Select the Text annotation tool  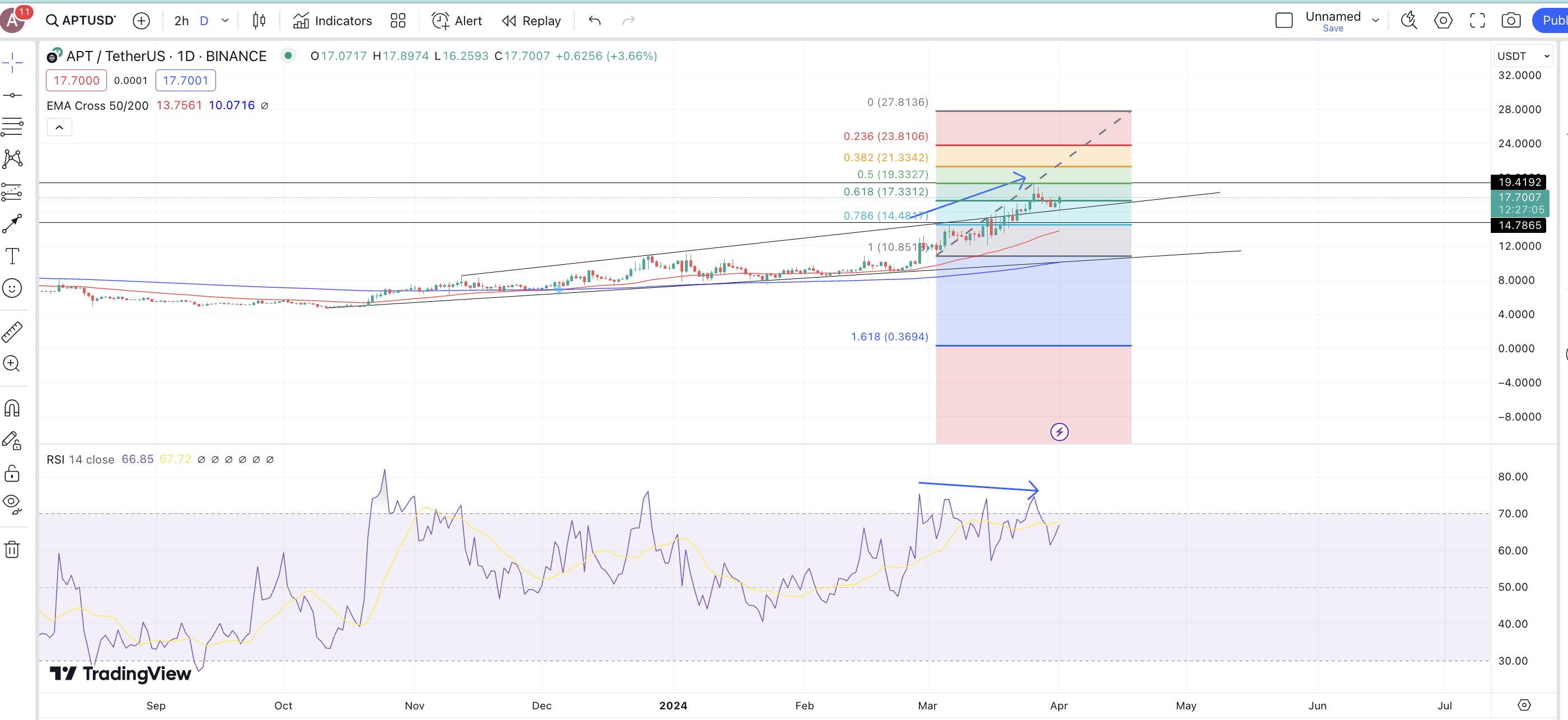(12, 256)
